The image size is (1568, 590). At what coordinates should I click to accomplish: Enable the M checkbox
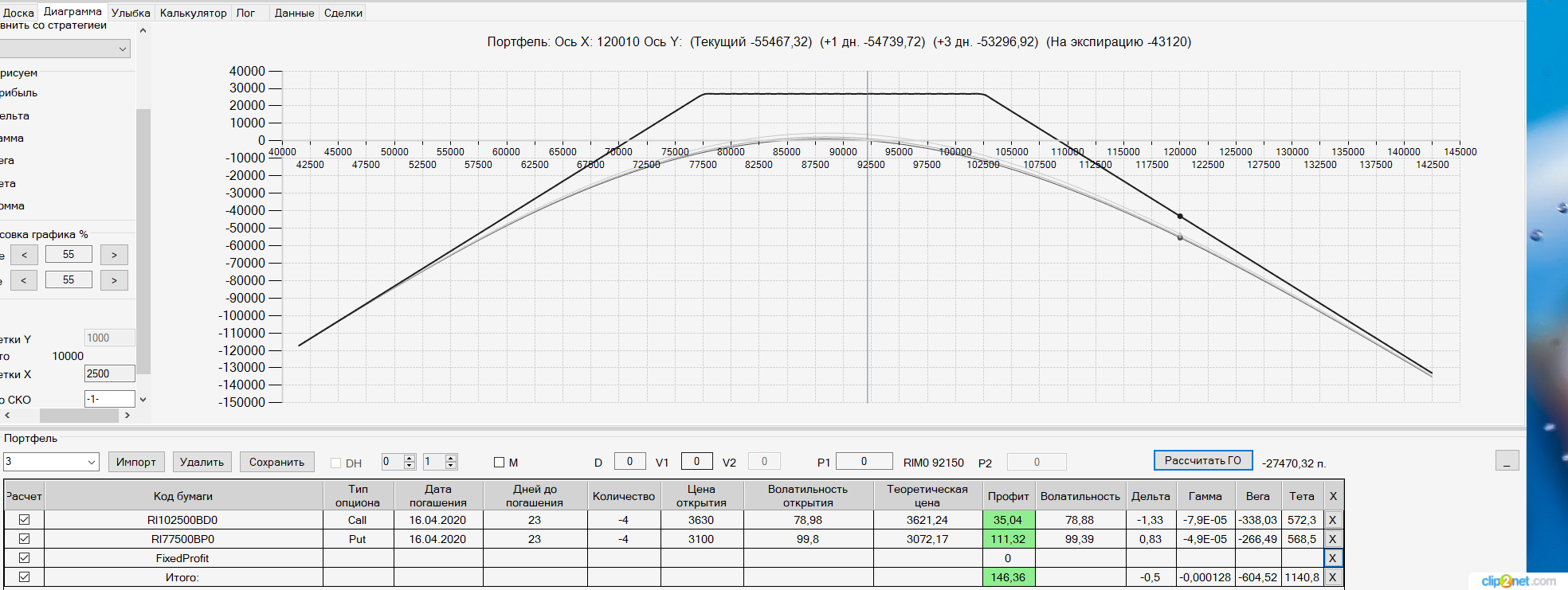pos(500,463)
